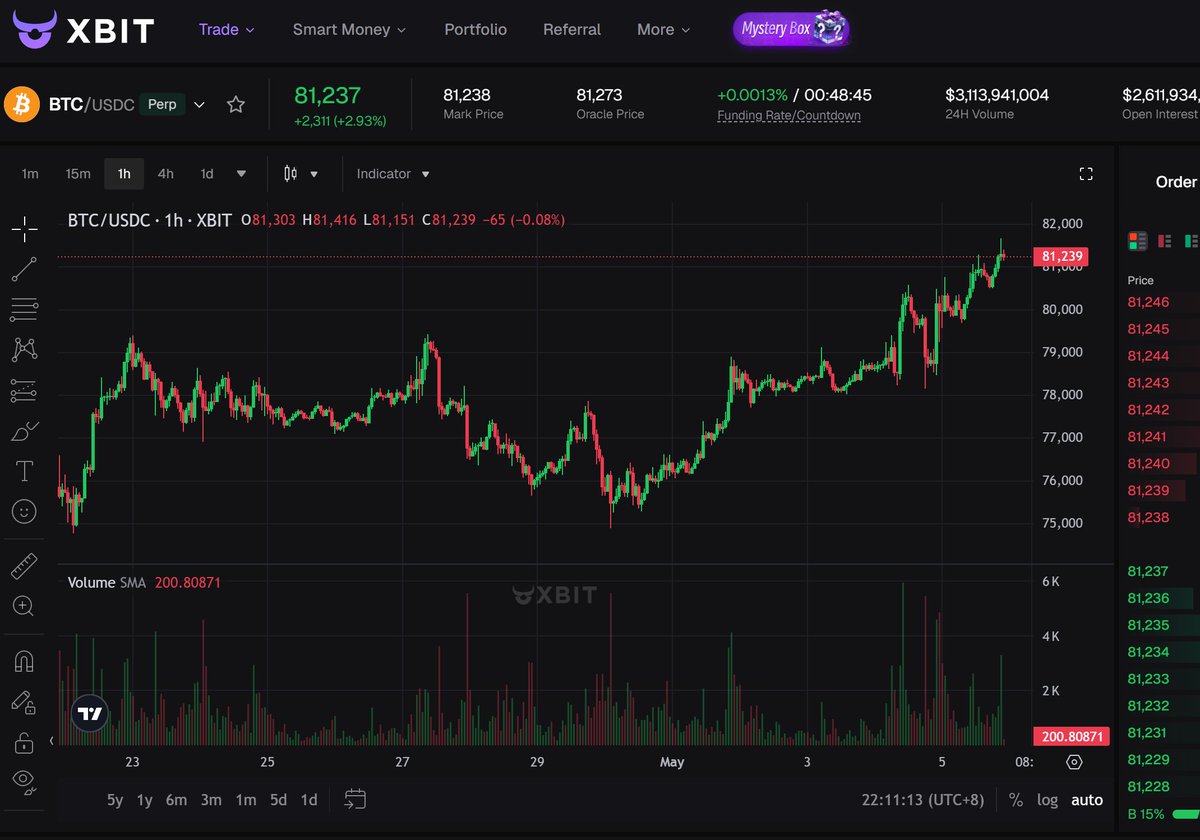
Task: Show both bids and asks order book view
Action: [1138, 240]
